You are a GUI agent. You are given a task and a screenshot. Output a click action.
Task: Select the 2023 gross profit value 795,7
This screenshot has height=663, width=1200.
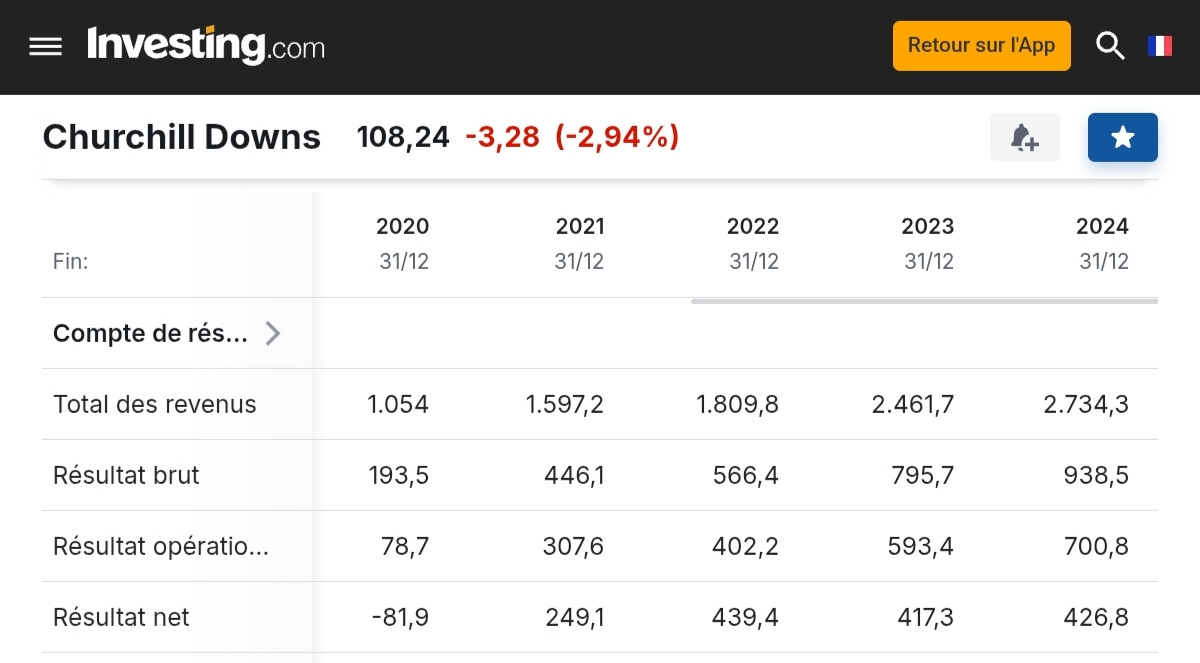(923, 475)
